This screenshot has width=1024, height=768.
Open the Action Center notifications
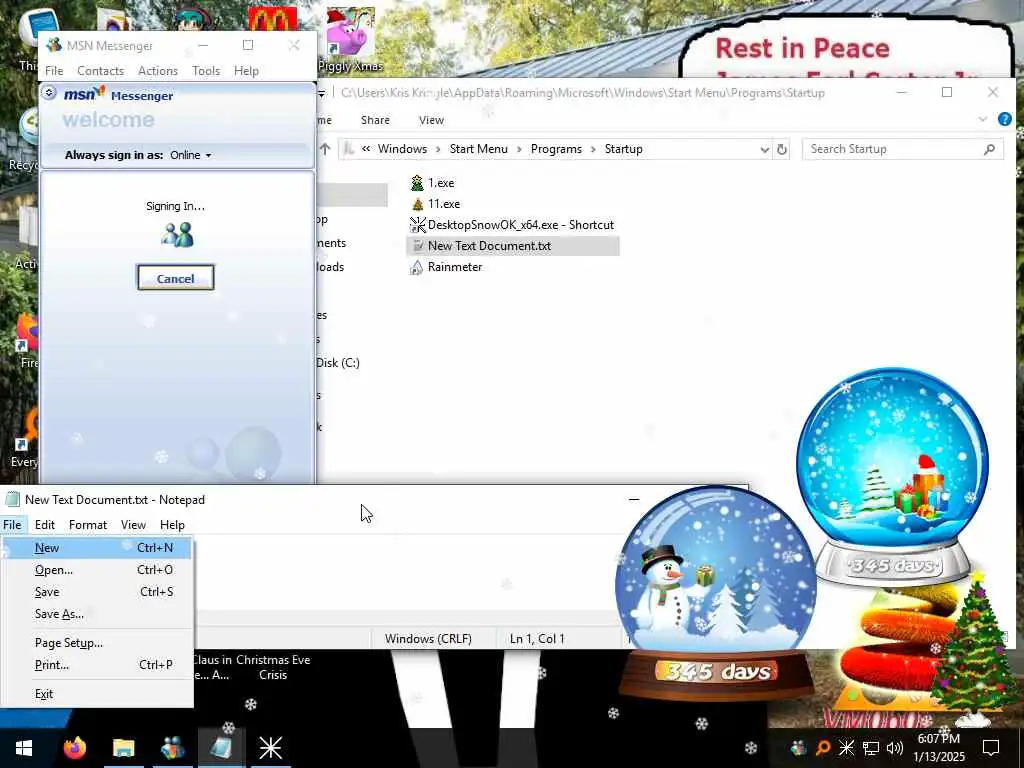click(x=991, y=748)
